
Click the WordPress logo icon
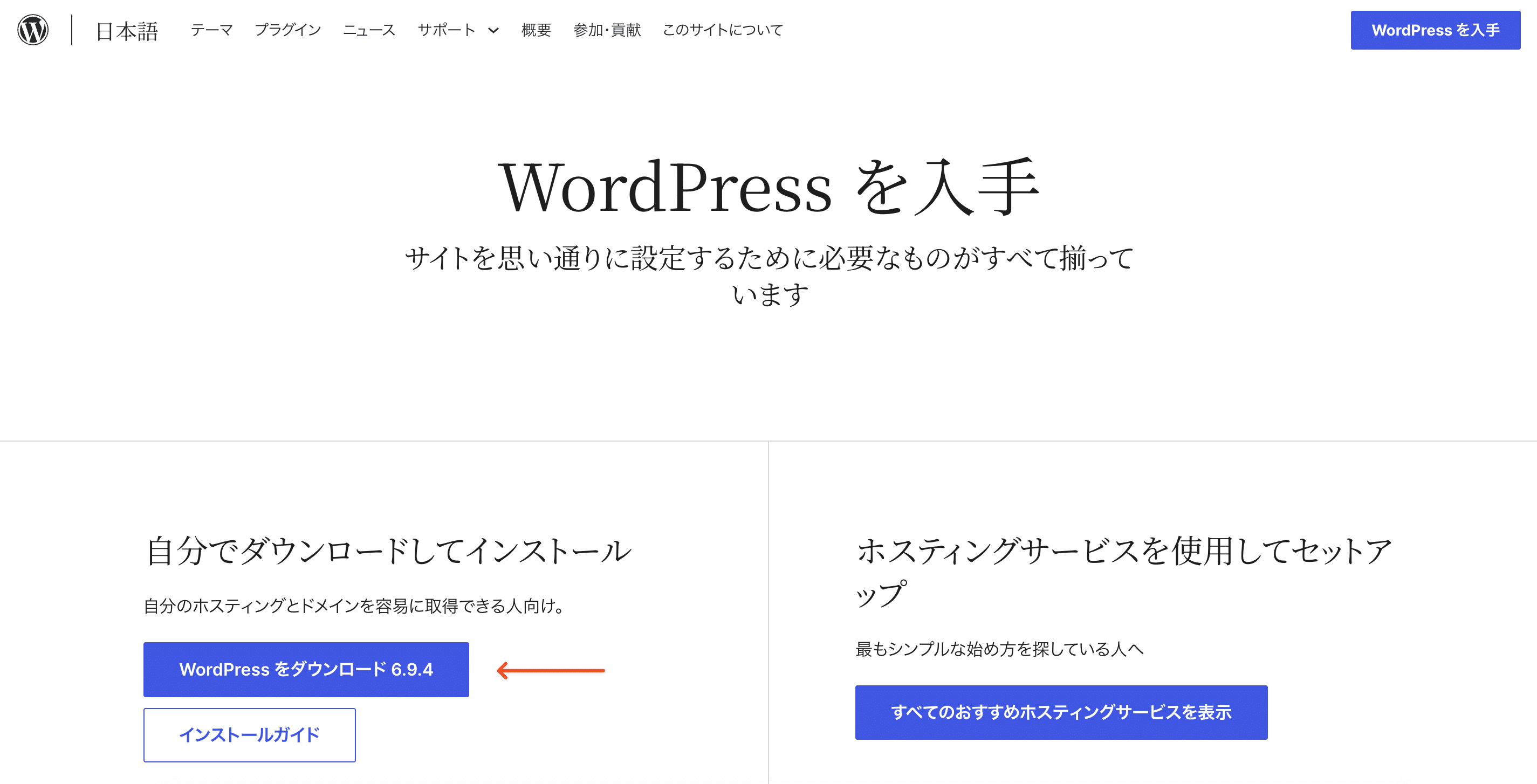(33, 31)
